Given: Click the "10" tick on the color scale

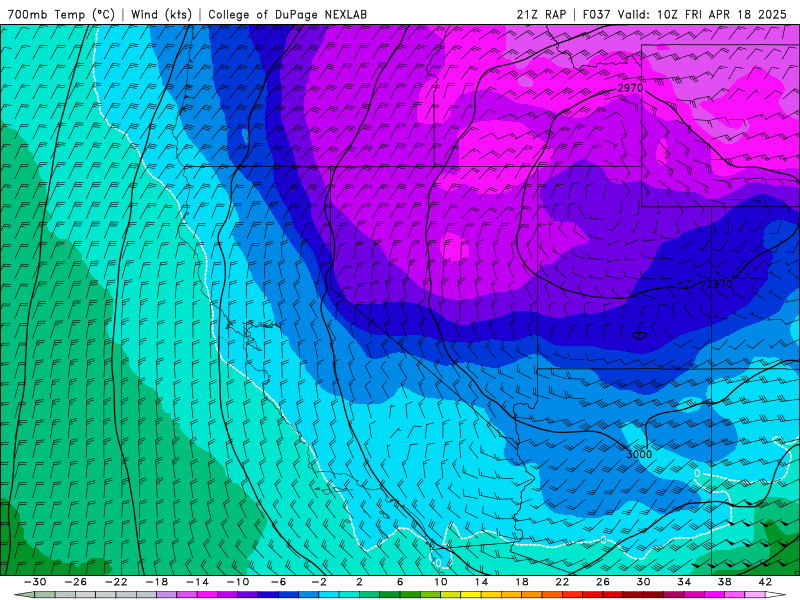Looking at the screenshot, I should [441, 582].
